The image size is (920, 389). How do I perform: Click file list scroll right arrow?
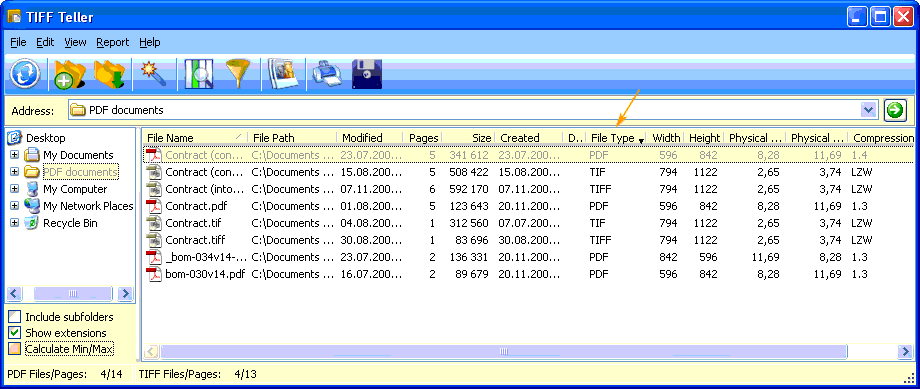click(906, 351)
